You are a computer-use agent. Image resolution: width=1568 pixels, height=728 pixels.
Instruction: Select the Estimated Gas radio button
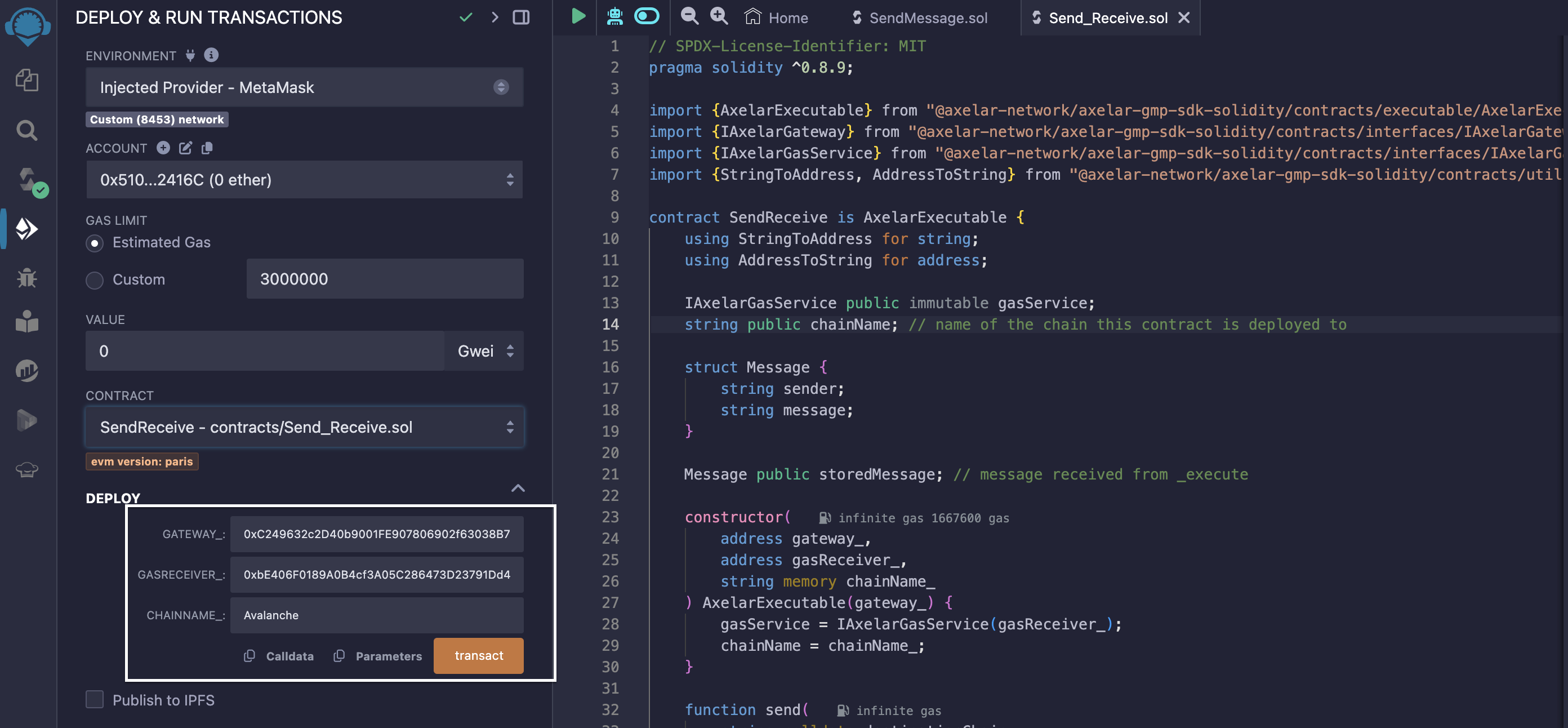point(95,243)
